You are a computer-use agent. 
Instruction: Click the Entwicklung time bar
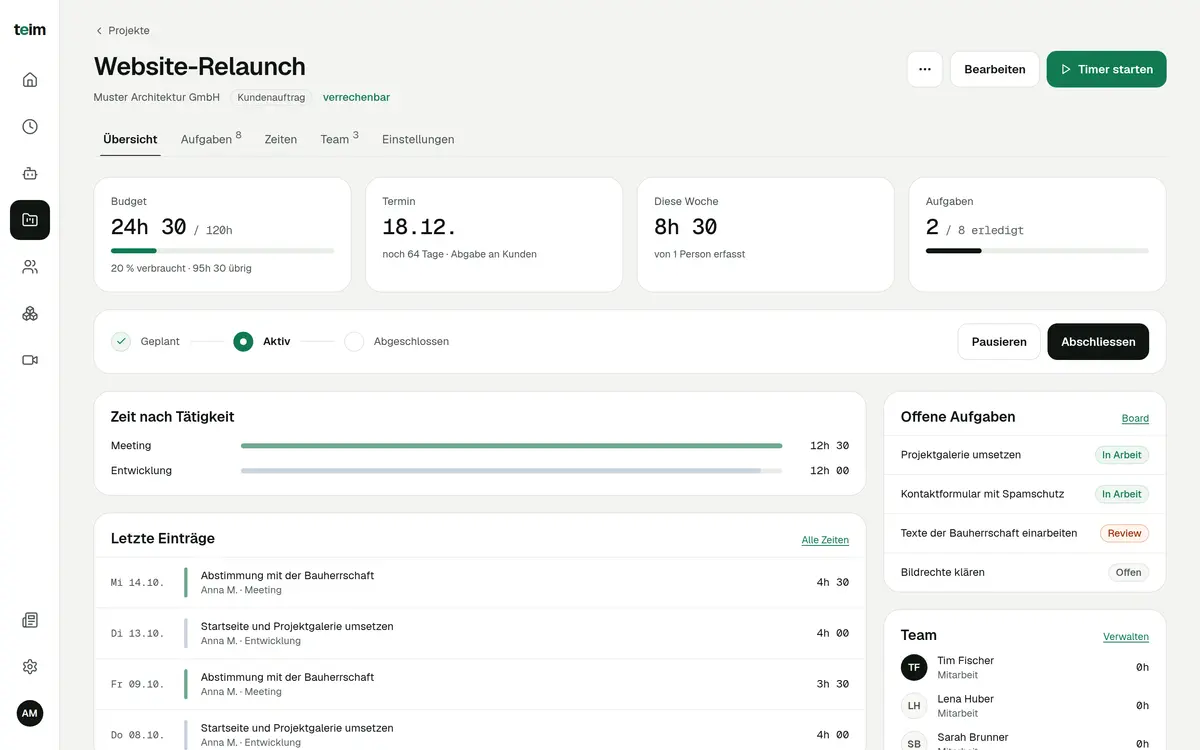[512, 471]
